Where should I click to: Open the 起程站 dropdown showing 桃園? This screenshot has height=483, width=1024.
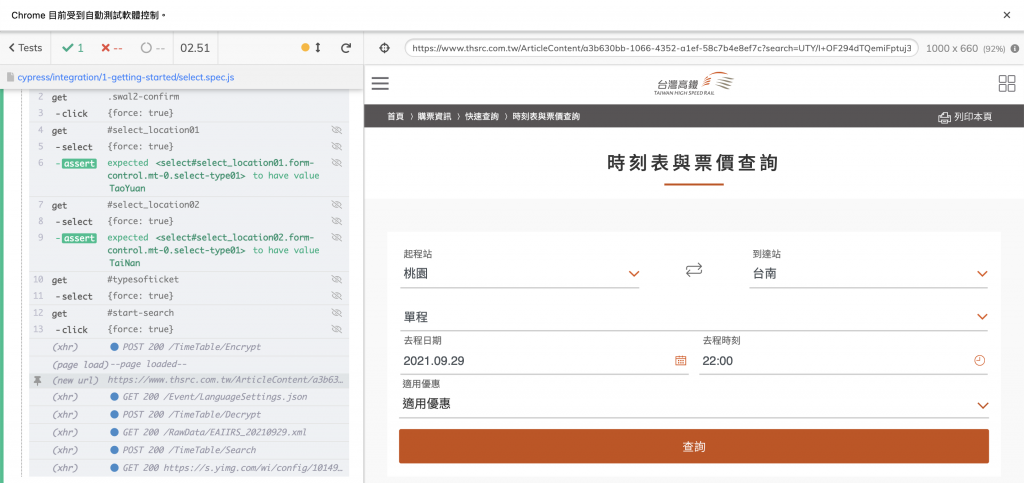tap(520, 273)
